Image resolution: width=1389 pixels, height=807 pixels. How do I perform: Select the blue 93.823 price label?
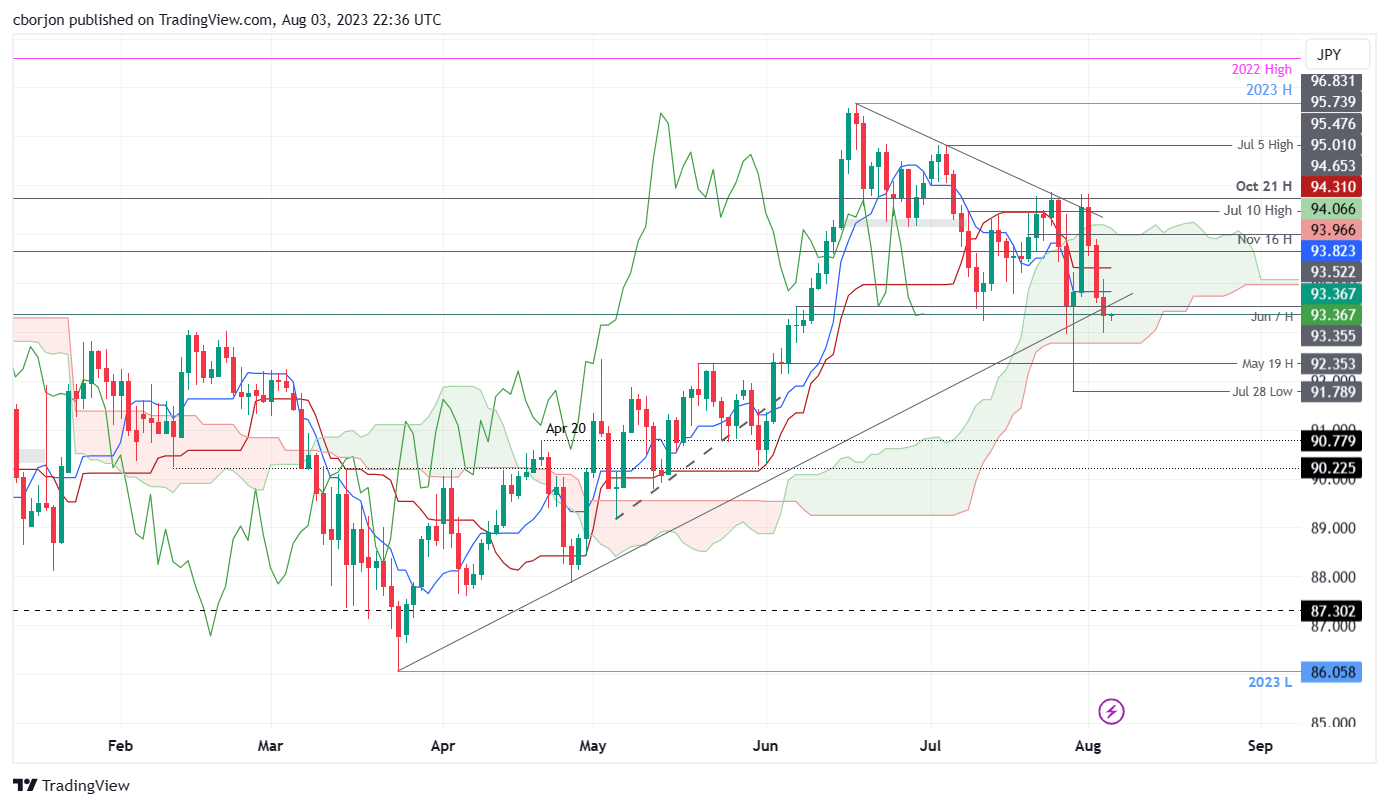click(x=1332, y=251)
